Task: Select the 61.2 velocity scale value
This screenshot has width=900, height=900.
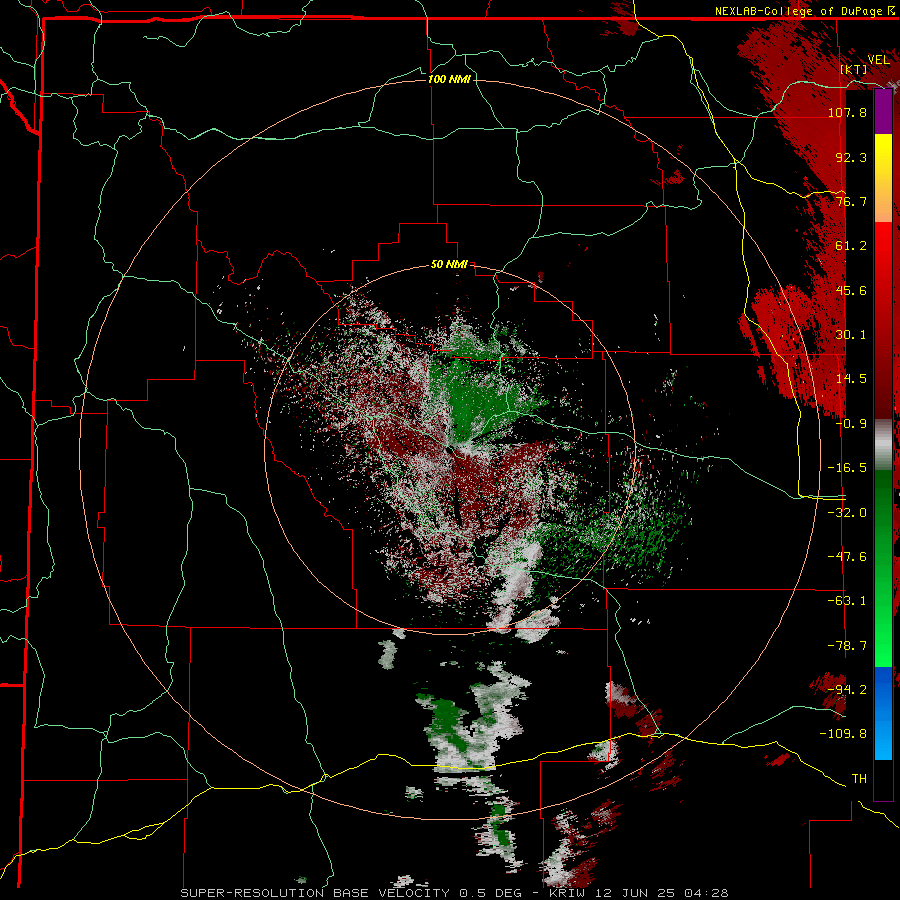Action: click(851, 246)
